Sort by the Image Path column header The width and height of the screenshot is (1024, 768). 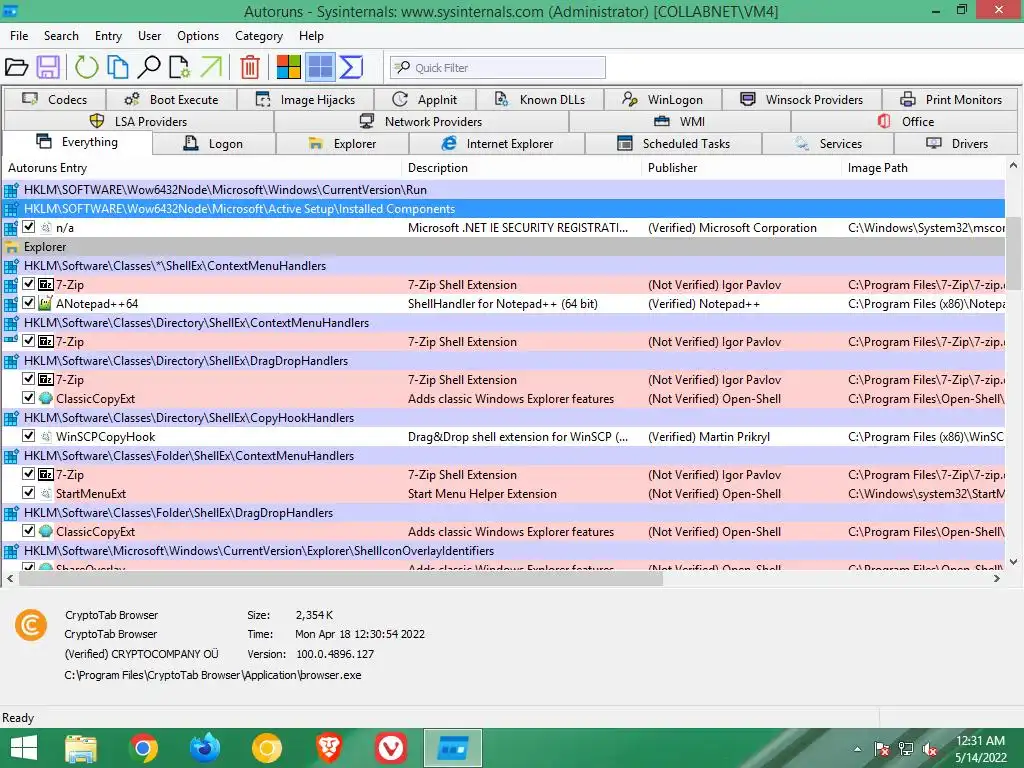coord(923,168)
